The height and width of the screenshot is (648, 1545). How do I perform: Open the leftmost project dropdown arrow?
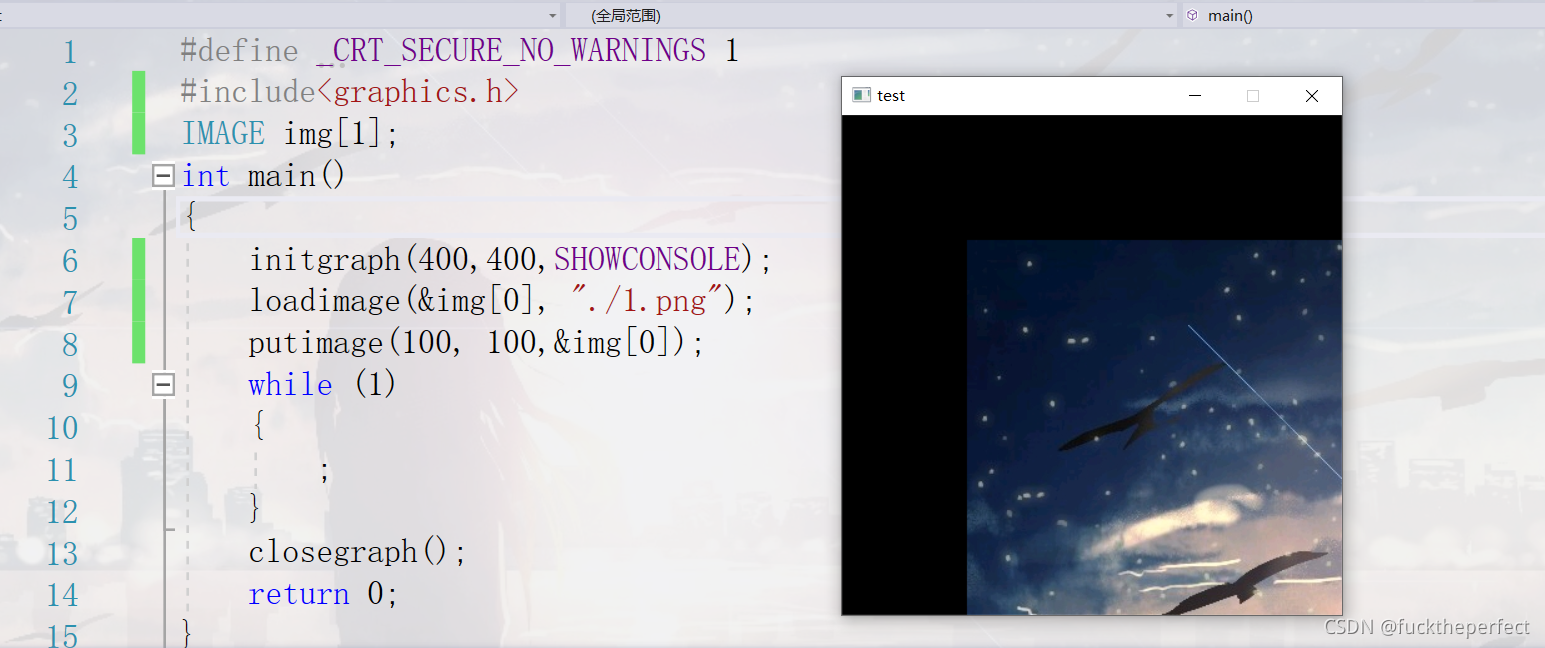pos(552,16)
